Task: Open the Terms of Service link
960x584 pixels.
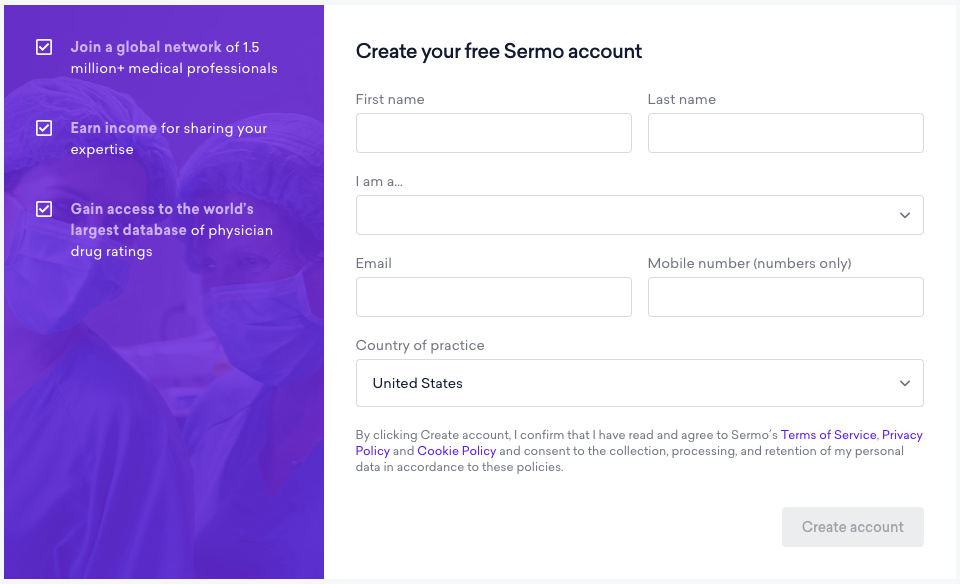Action: 828,435
